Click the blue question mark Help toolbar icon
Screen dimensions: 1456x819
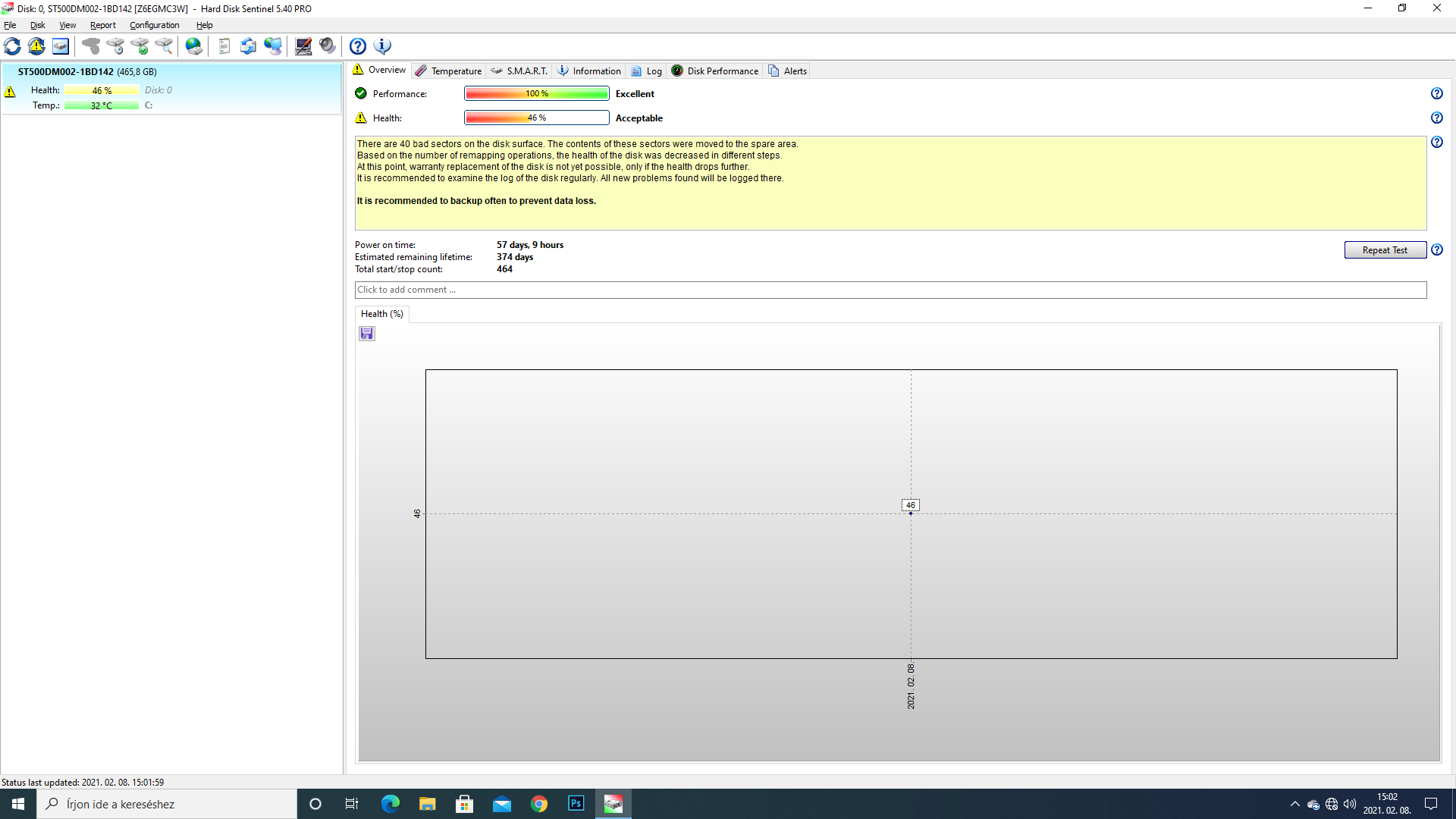(x=358, y=46)
